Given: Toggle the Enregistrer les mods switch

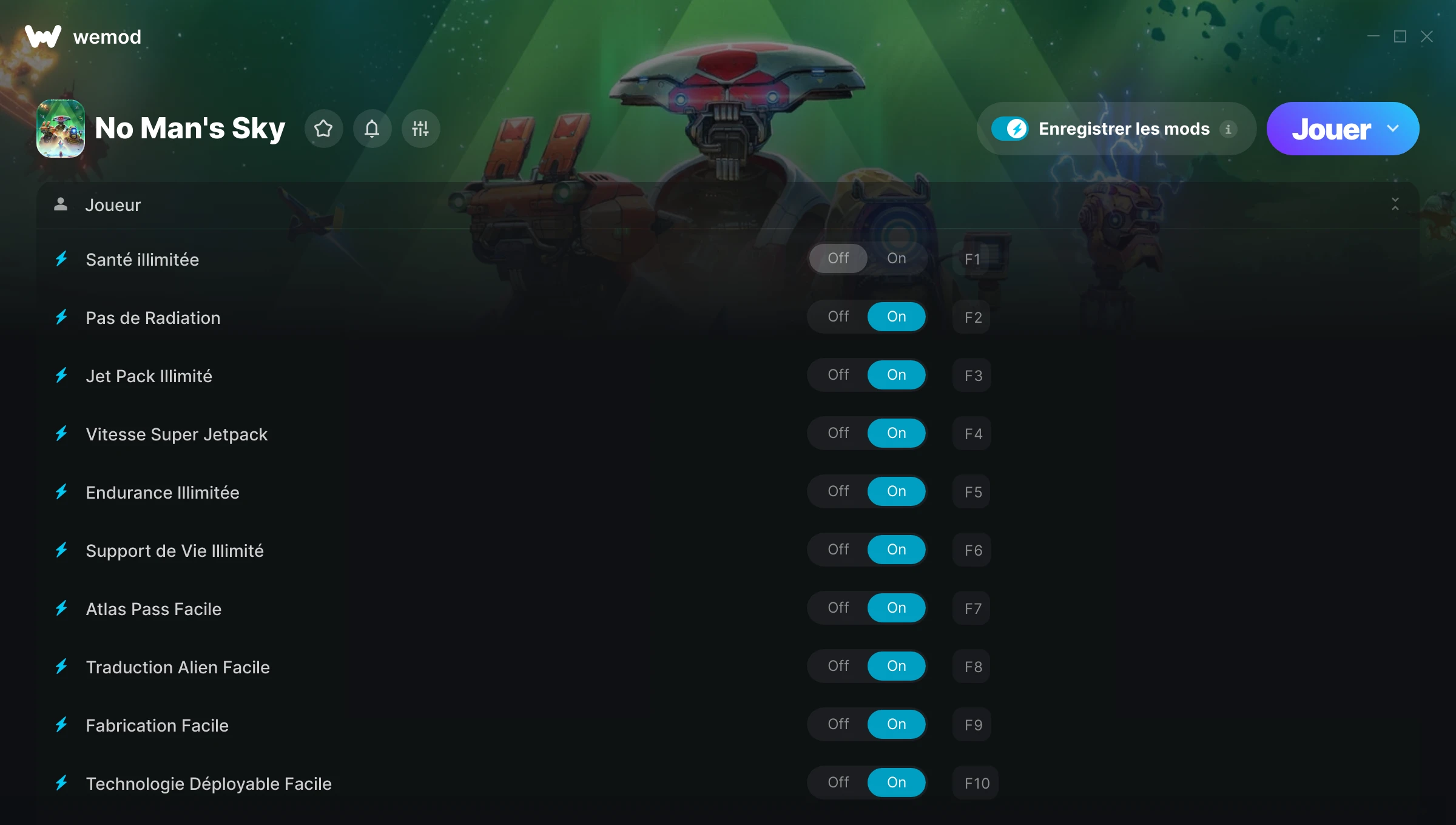Looking at the screenshot, I should (x=1009, y=129).
